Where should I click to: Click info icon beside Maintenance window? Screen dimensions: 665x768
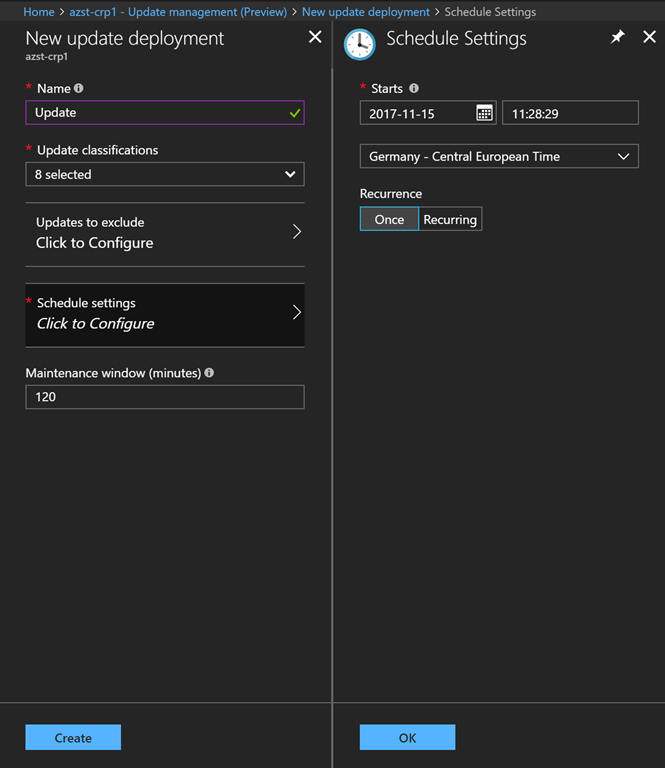click(209, 373)
